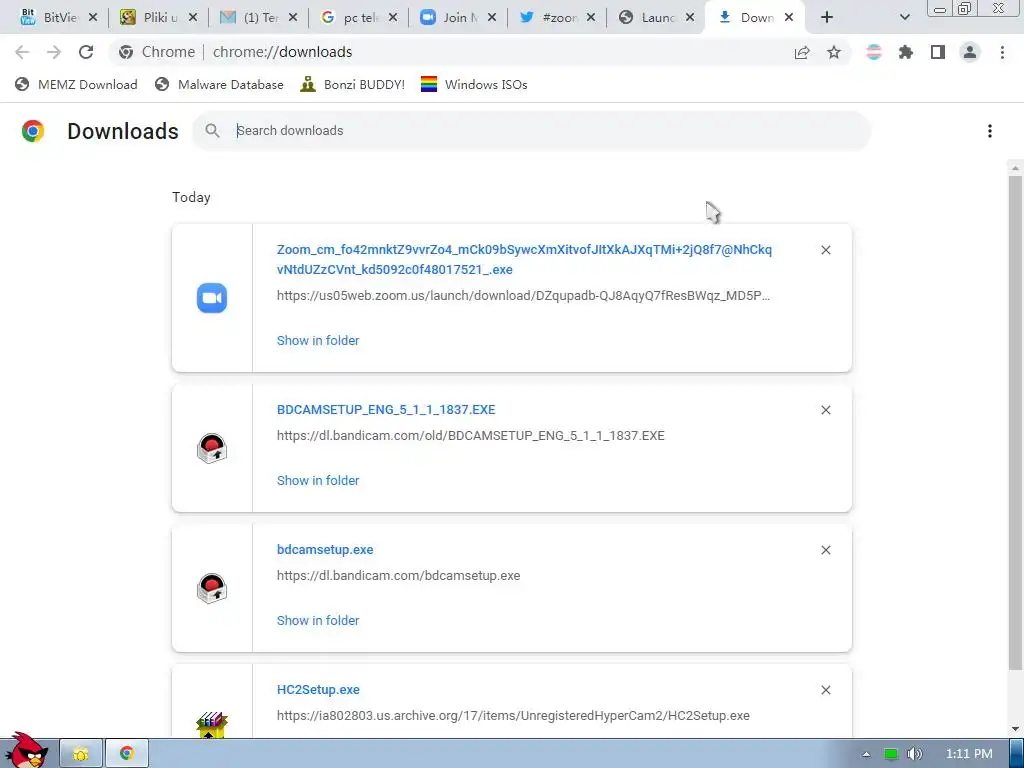1024x768 pixels.
Task: Show the Zoom download in folder
Action: pyautogui.click(x=318, y=340)
